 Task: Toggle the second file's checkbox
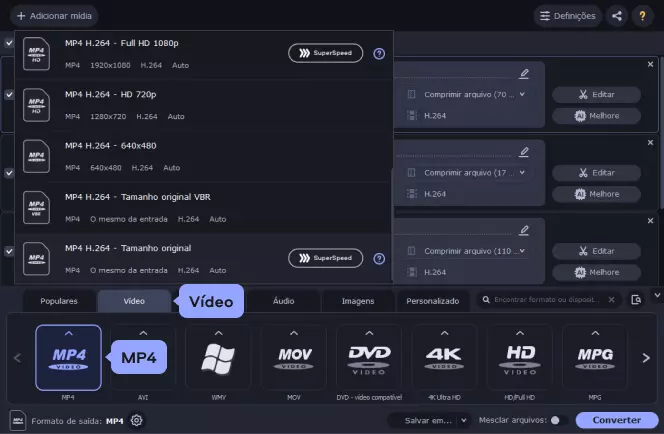coord(9,173)
